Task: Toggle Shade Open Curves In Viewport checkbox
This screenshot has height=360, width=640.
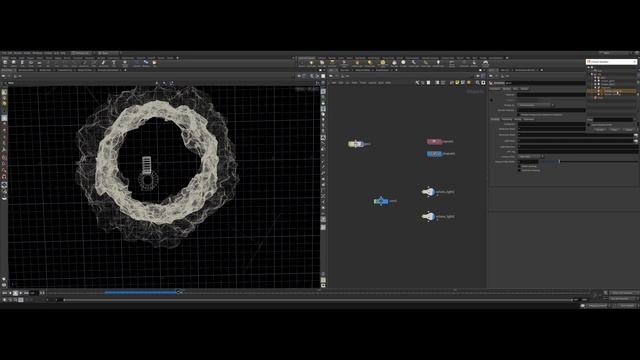Action: coord(519,115)
